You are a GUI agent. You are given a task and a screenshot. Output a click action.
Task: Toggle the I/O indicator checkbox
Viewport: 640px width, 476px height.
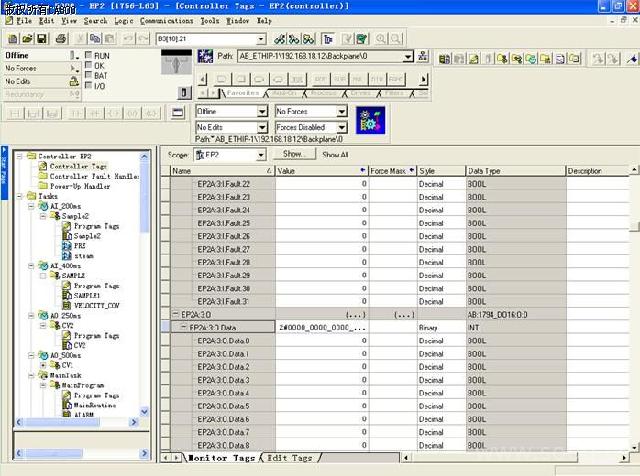(x=89, y=85)
